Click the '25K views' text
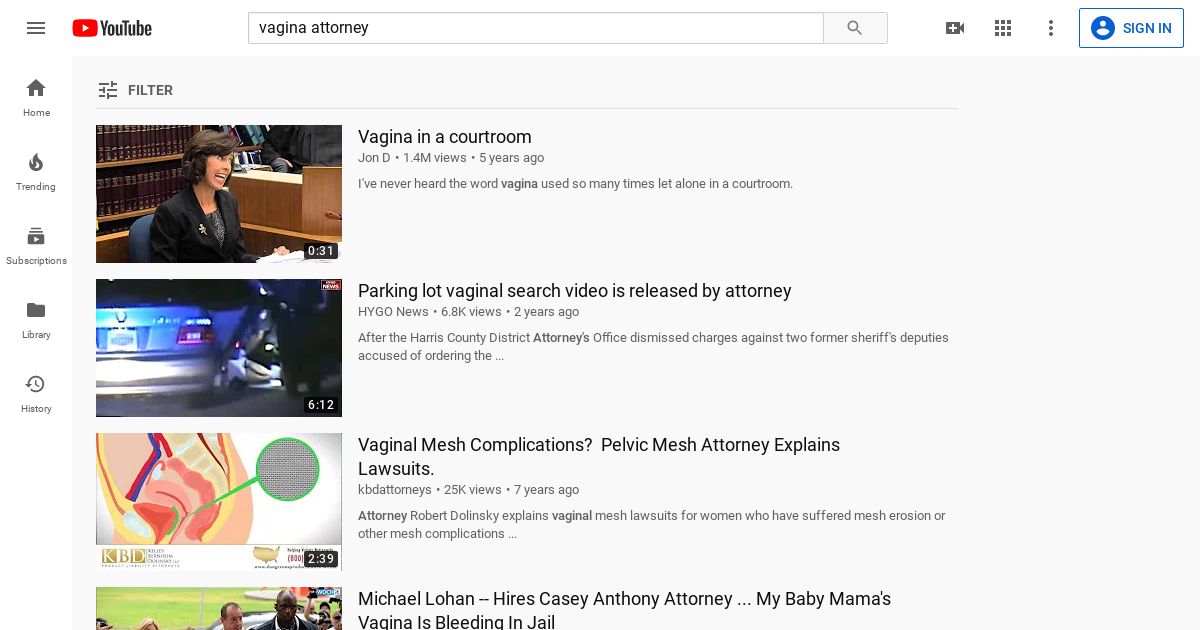This screenshot has height=630, width=1200. point(473,490)
